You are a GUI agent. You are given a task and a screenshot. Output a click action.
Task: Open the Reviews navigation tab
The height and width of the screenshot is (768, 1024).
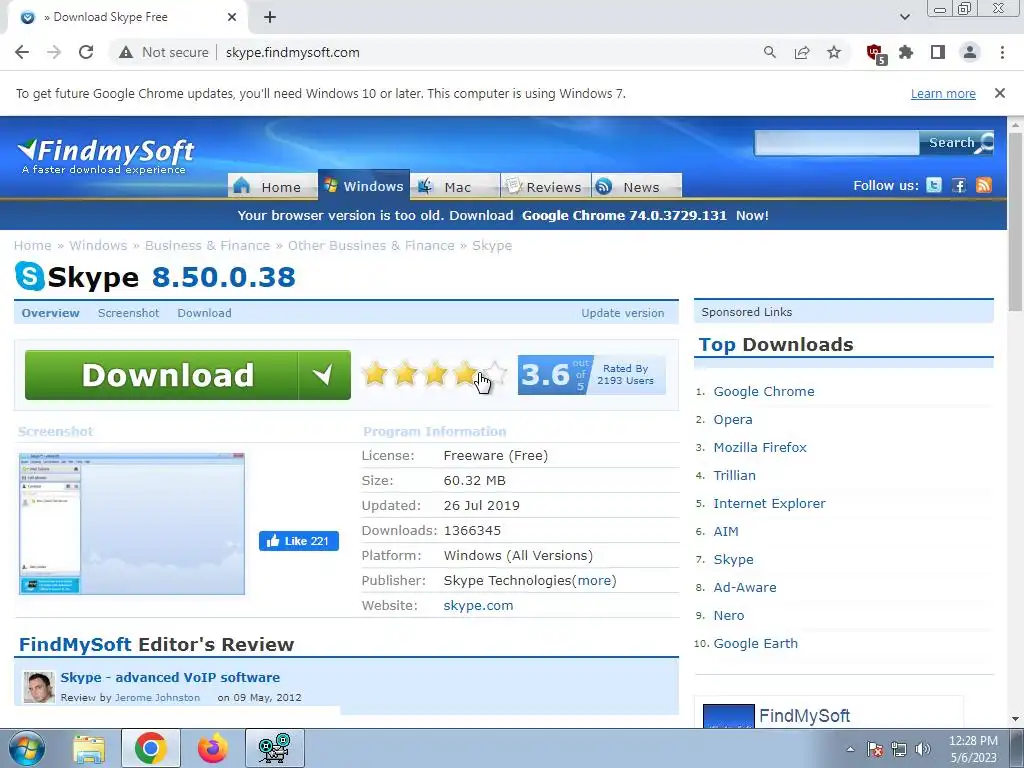545,187
